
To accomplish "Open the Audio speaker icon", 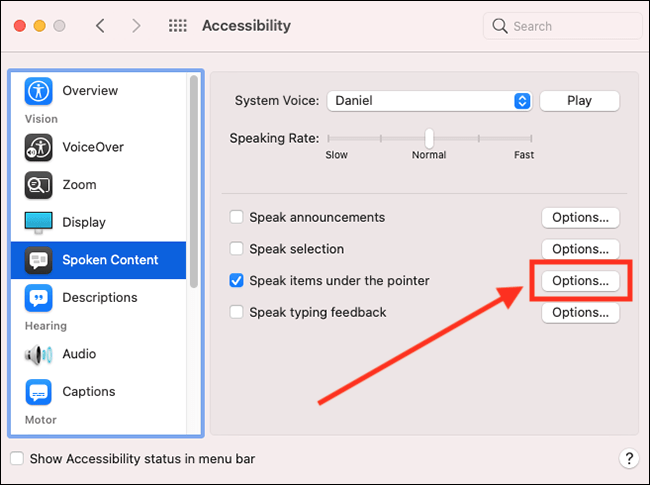I will pyautogui.click(x=39, y=354).
